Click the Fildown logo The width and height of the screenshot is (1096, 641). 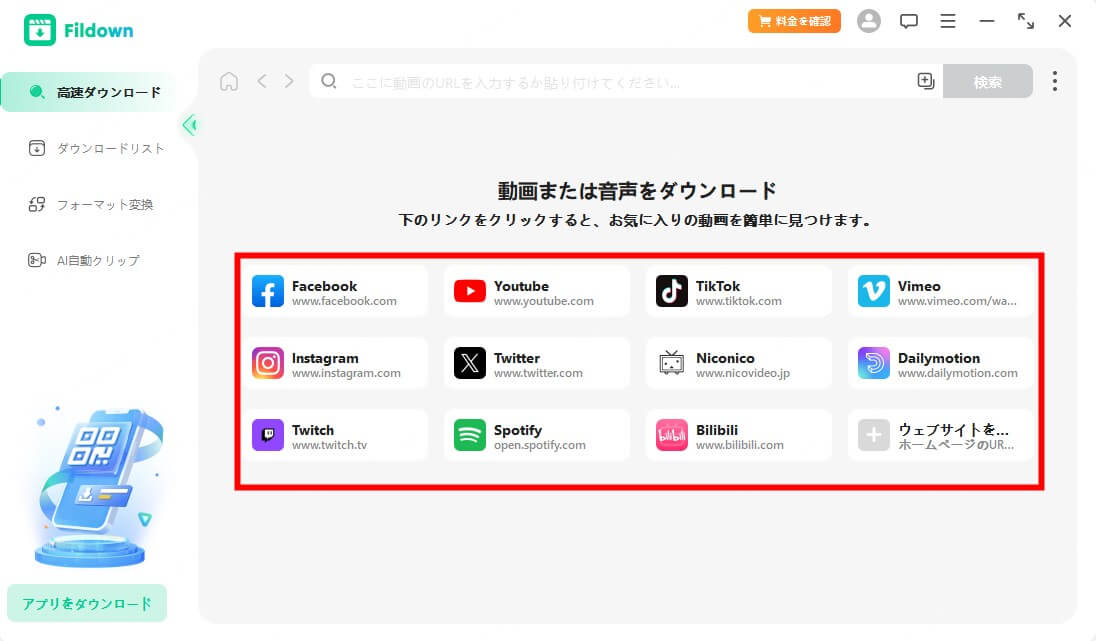click(x=78, y=30)
